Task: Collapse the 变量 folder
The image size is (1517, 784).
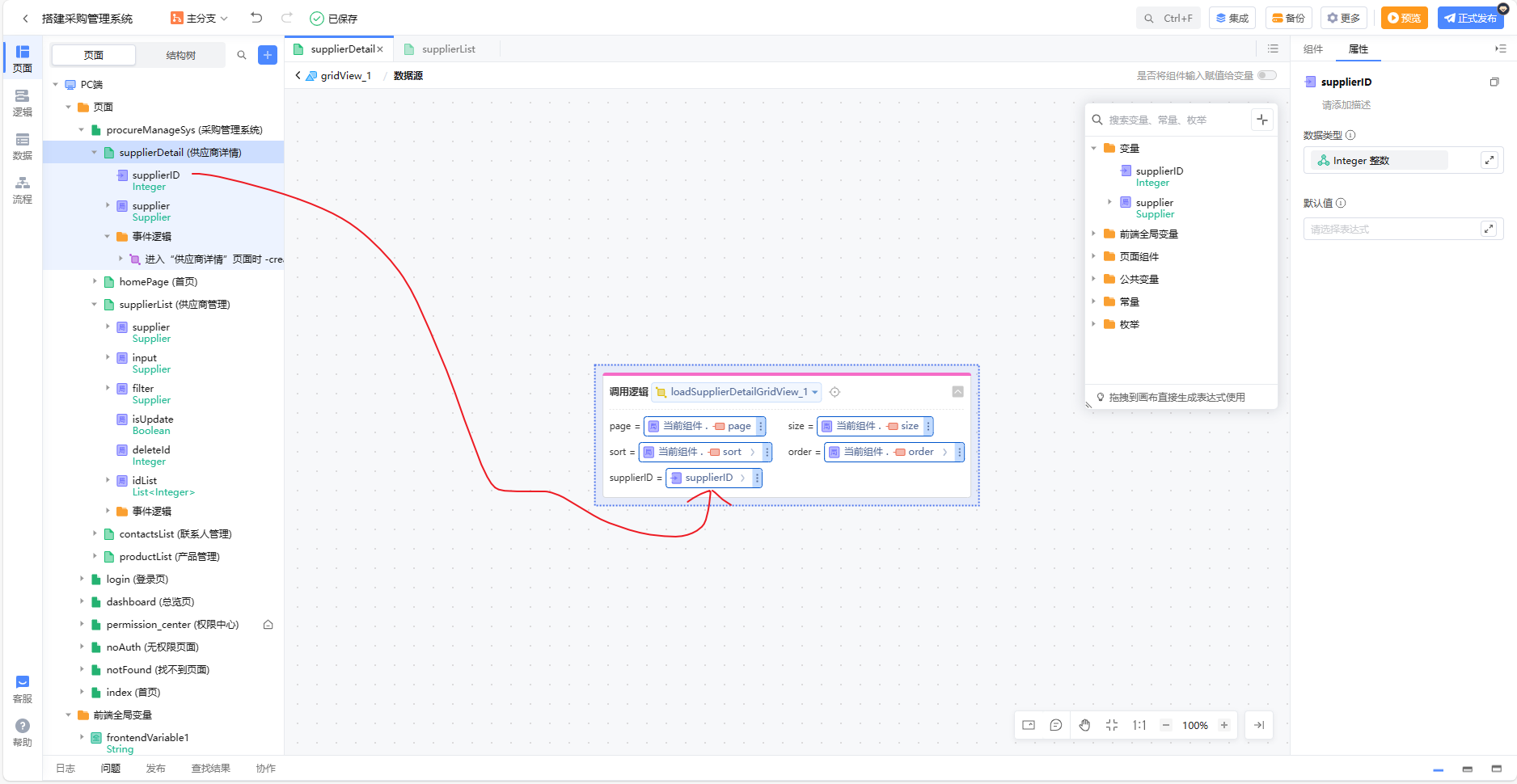Action: click(x=1093, y=148)
